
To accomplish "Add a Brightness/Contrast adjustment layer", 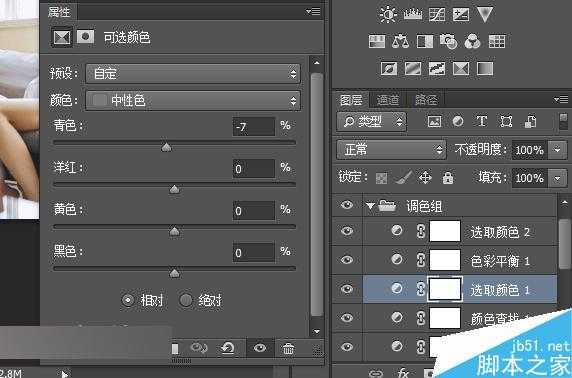I will pos(388,15).
